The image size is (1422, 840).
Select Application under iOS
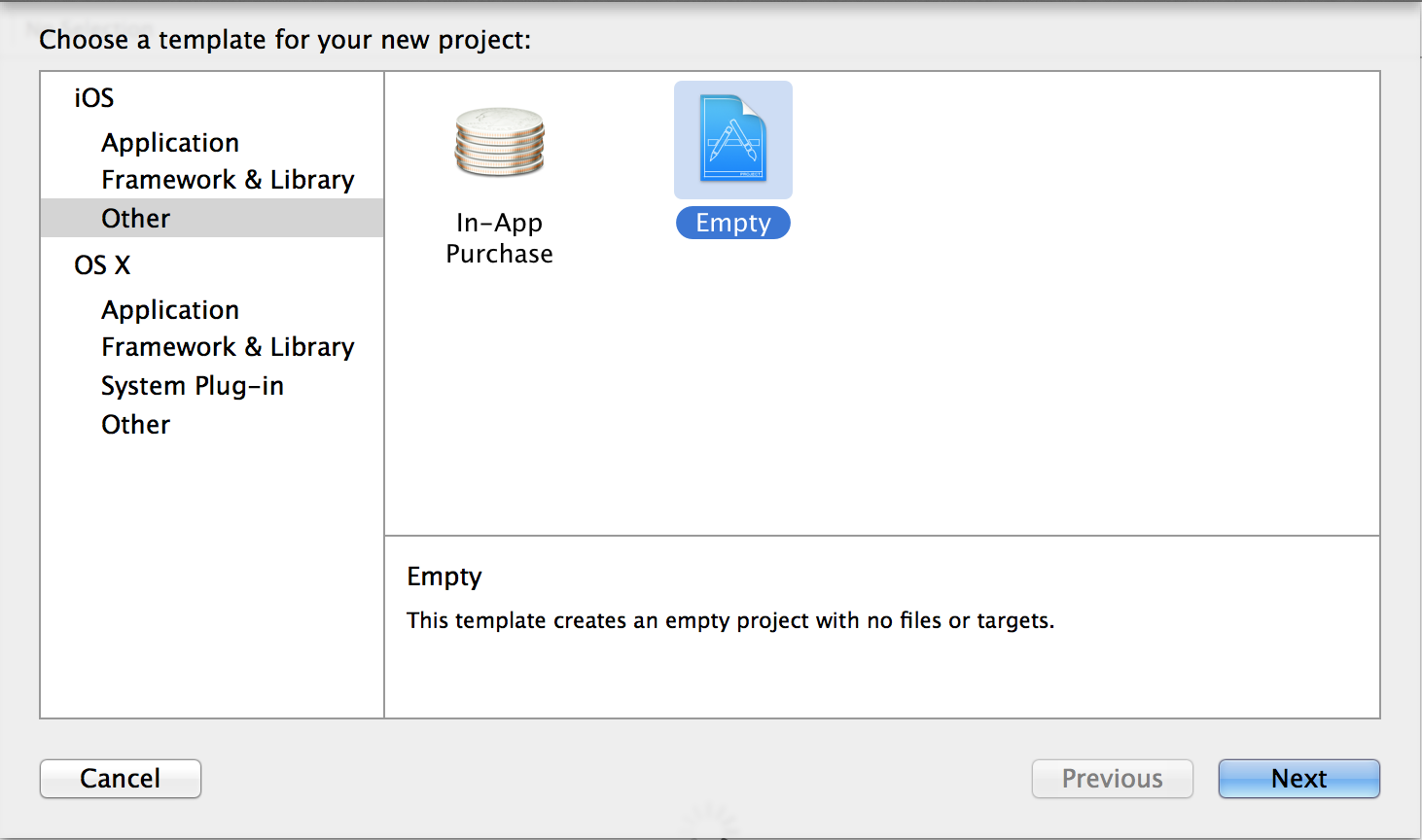coord(170,143)
